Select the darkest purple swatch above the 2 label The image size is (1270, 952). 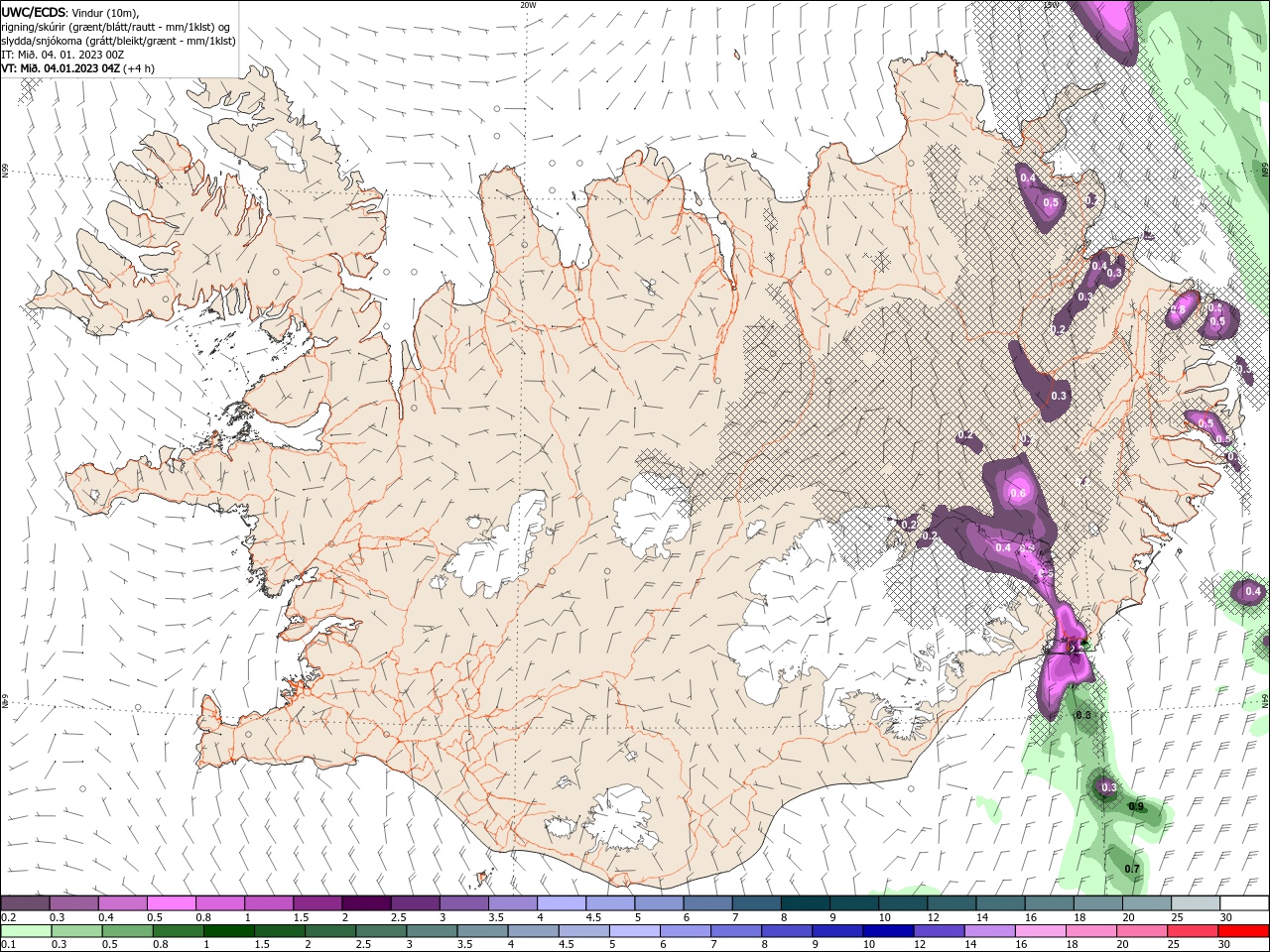coord(366,903)
